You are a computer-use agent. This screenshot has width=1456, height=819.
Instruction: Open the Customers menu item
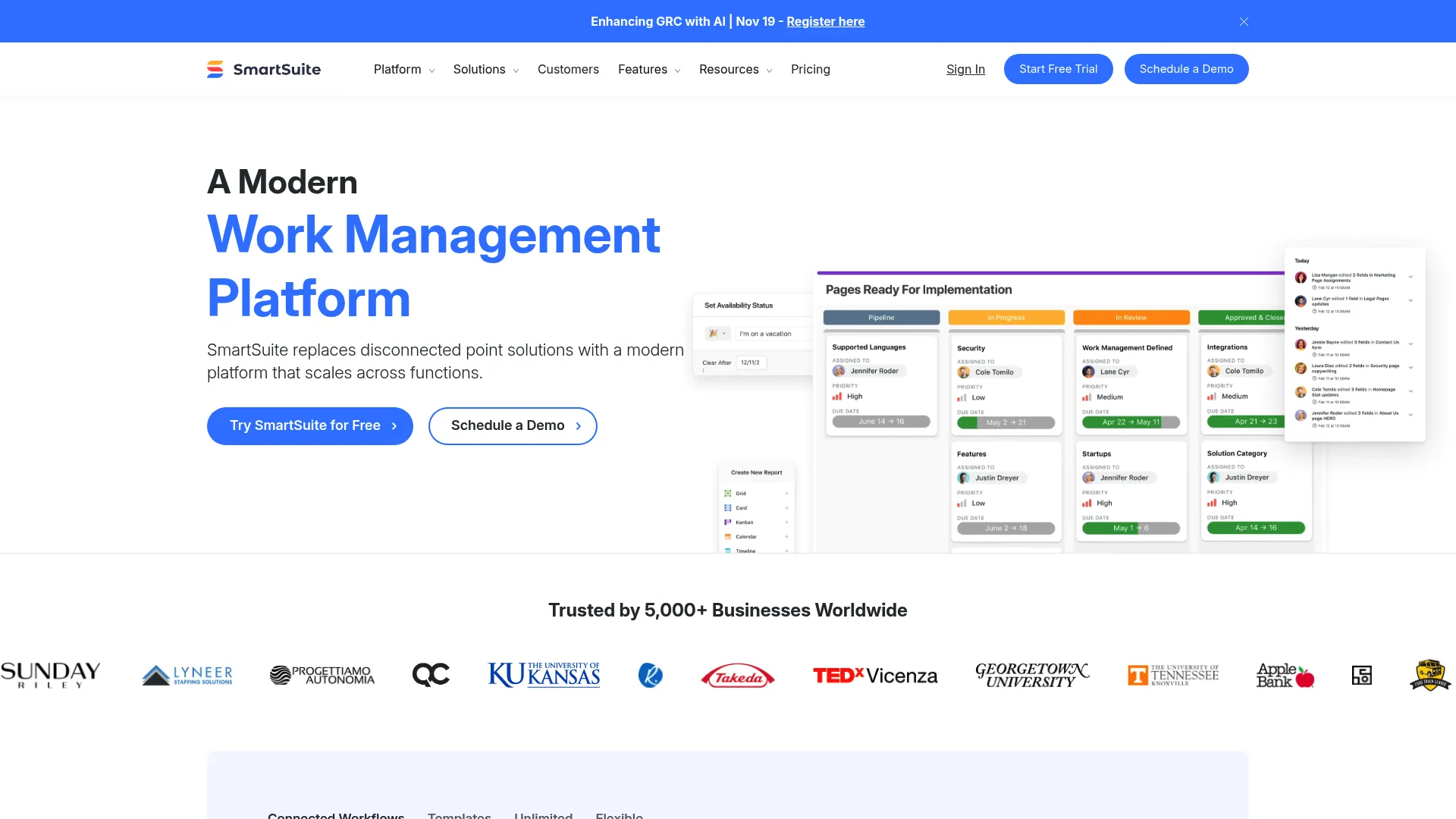[568, 69]
